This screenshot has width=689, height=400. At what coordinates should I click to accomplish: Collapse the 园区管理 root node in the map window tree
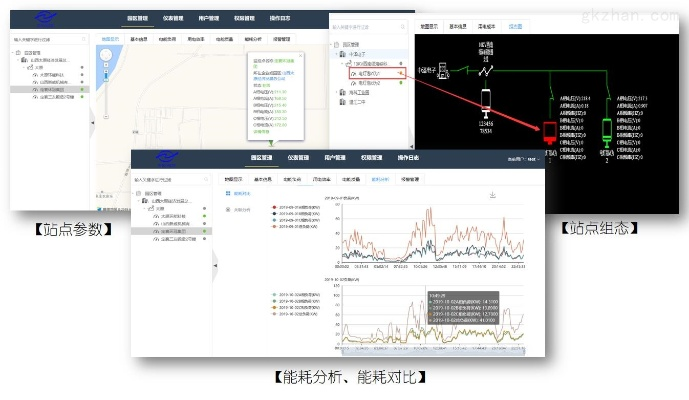click(16, 53)
